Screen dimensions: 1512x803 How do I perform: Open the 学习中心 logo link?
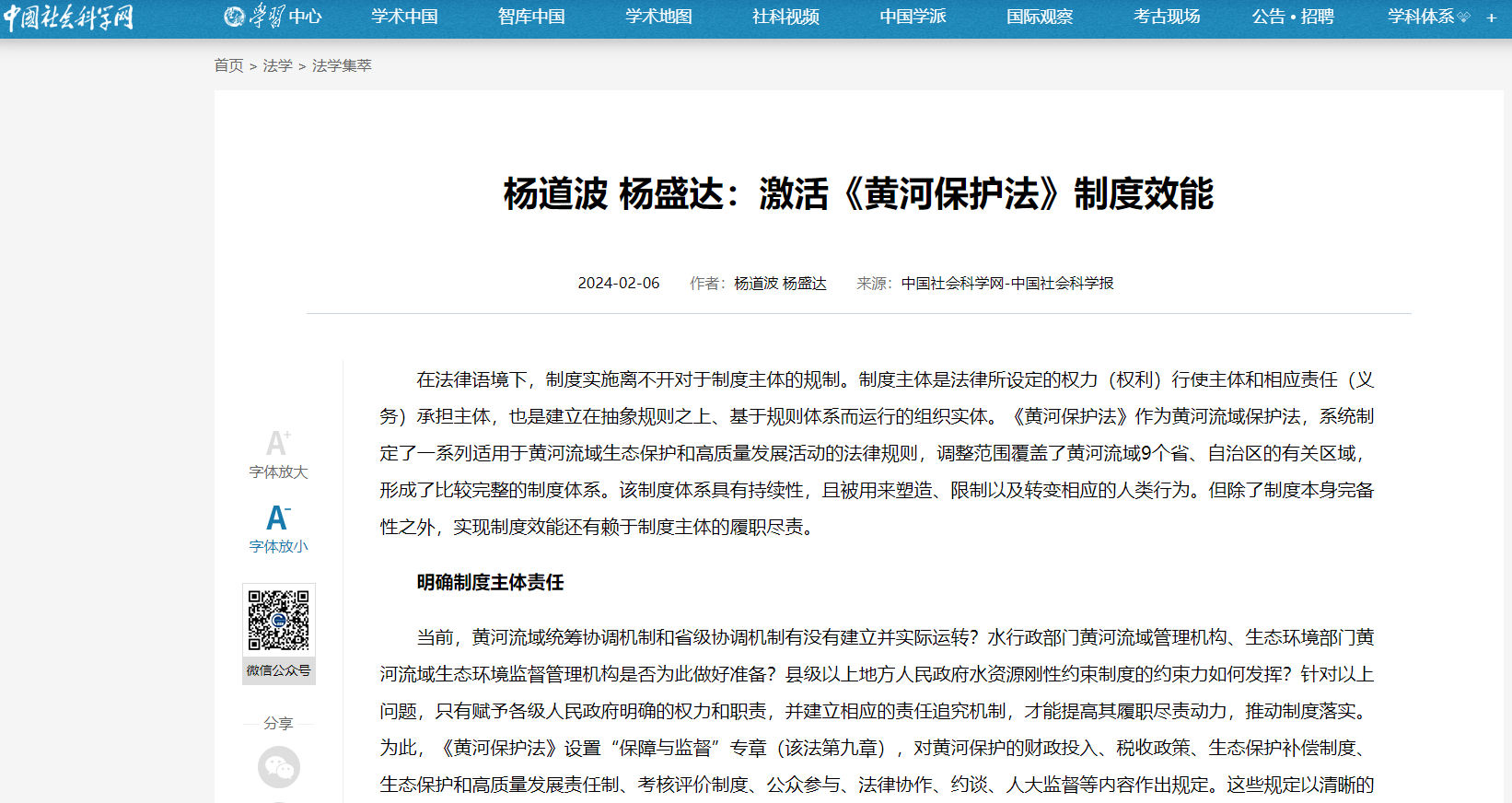tap(273, 17)
